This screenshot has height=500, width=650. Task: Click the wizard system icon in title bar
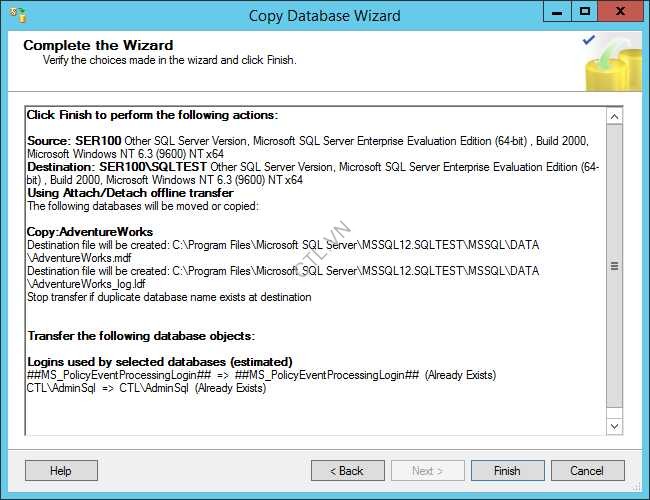(16, 16)
